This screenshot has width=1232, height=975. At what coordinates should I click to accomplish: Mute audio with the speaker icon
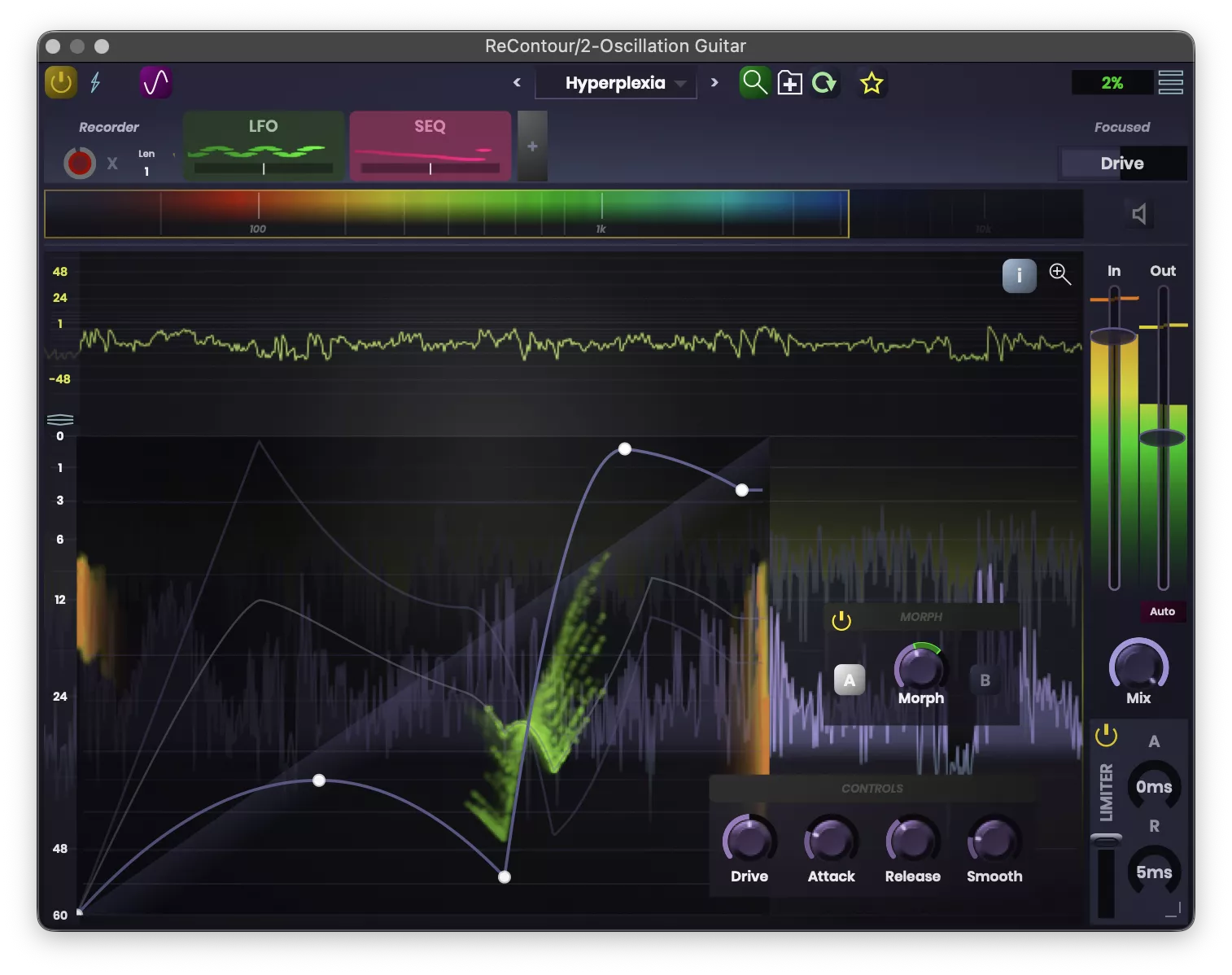(x=1139, y=214)
